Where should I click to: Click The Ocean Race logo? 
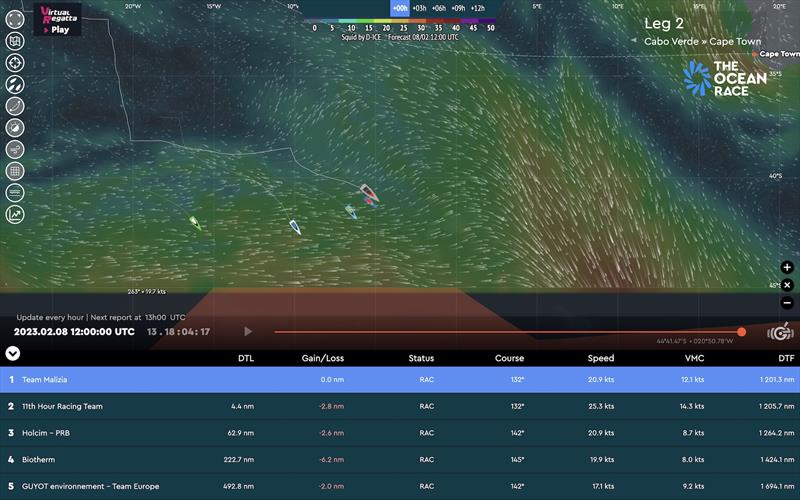point(724,78)
